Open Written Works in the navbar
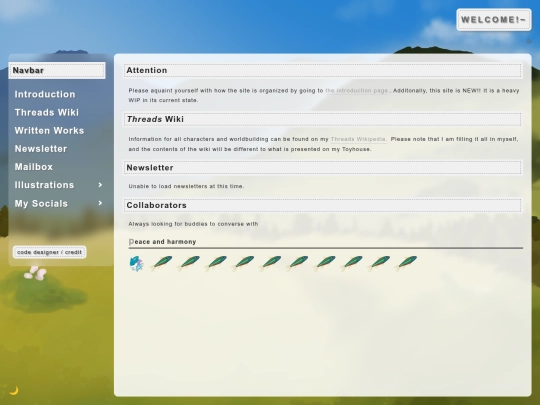540x405 pixels. click(x=49, y=131)
